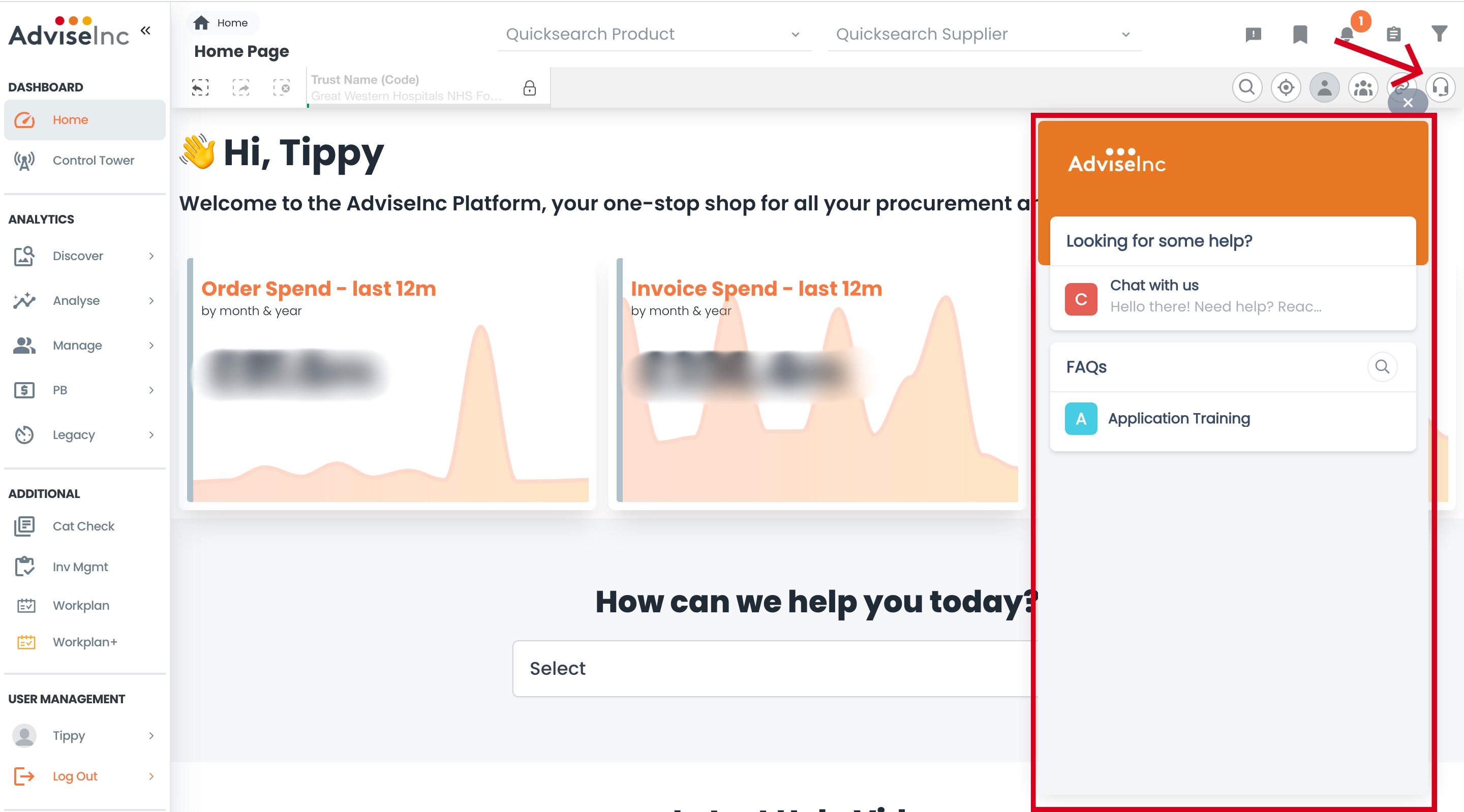The width and height of the screenshot is (1464, 812).
Task: Close the help widget panel
Action: click(1407, 103)
